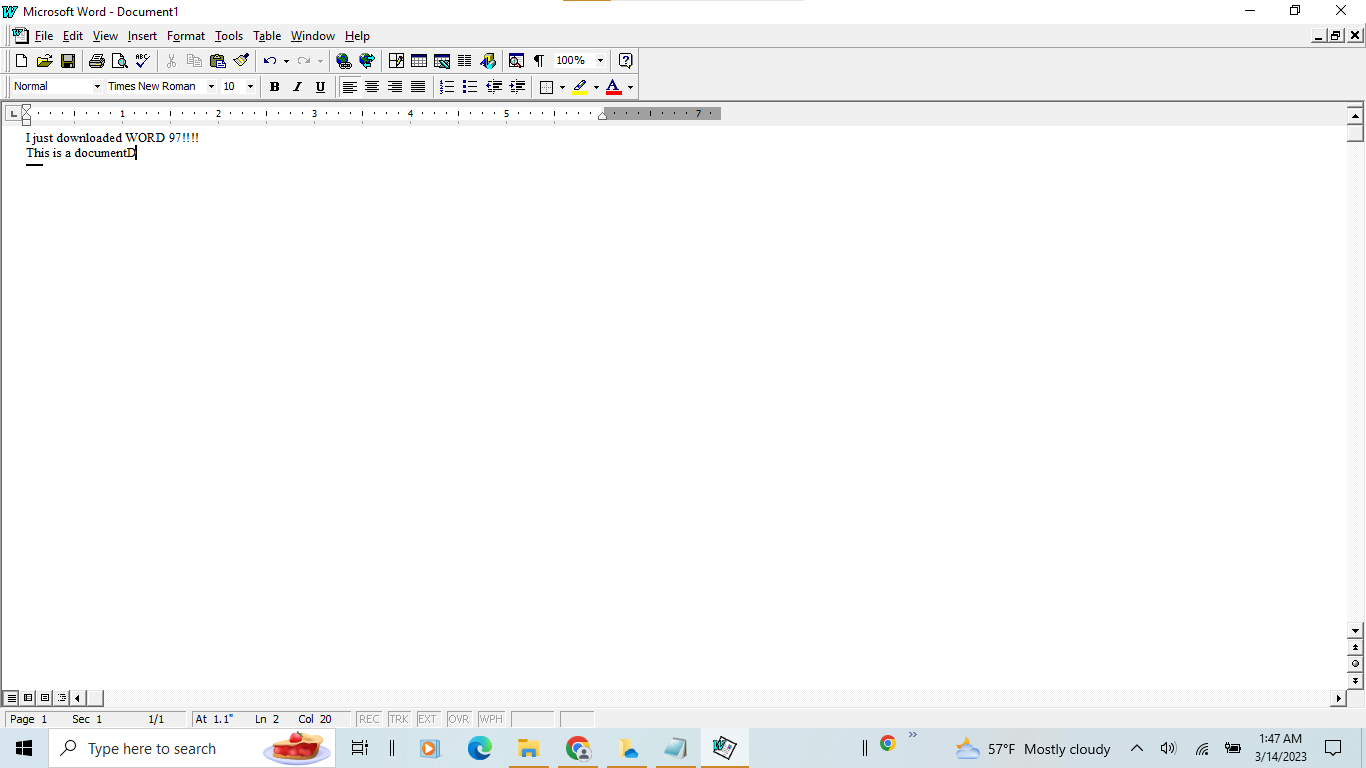Image resolution: width=1366 pixels, height=768 pixels.
Task: Open the Insert menu
Action: 142,35
